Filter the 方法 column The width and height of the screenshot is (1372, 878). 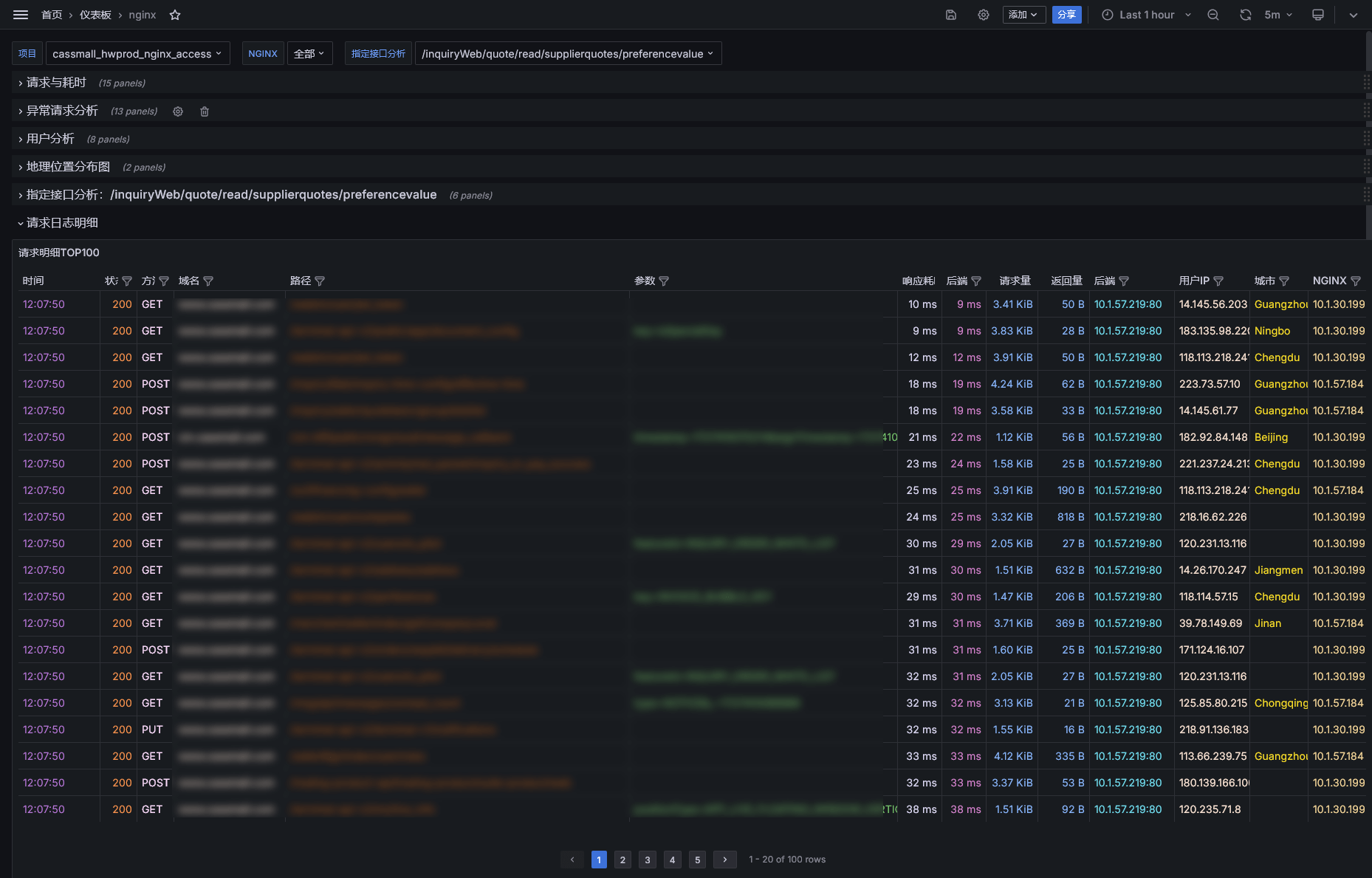click(x=164, y=281)
